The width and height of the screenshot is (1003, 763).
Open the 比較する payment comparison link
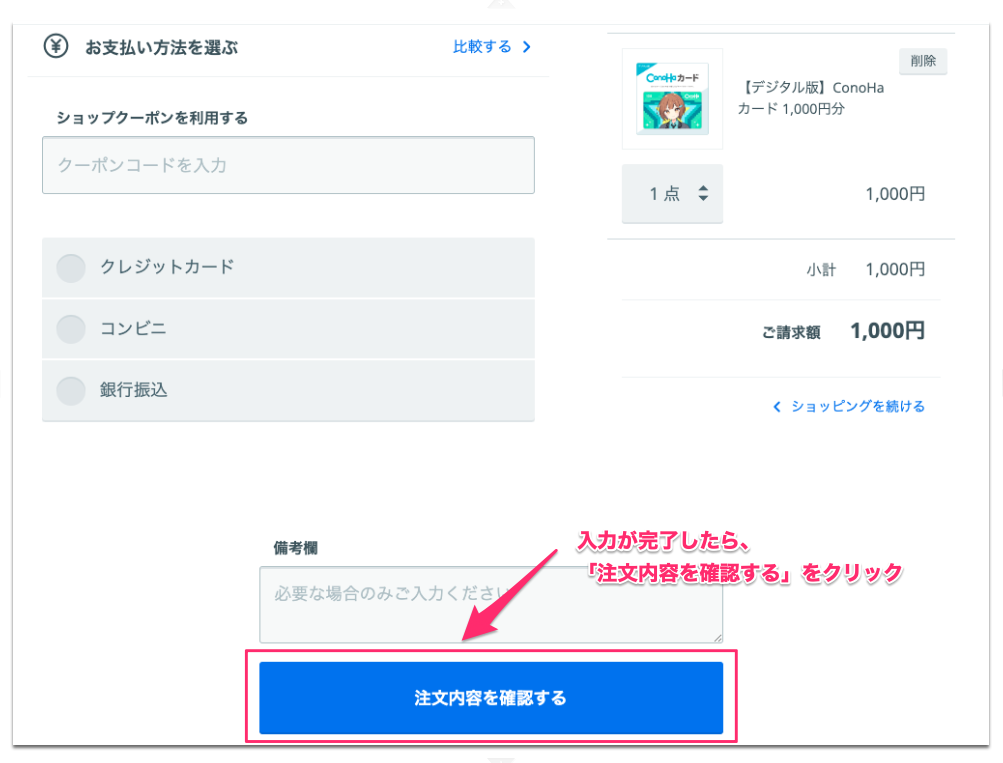point(481,47)
